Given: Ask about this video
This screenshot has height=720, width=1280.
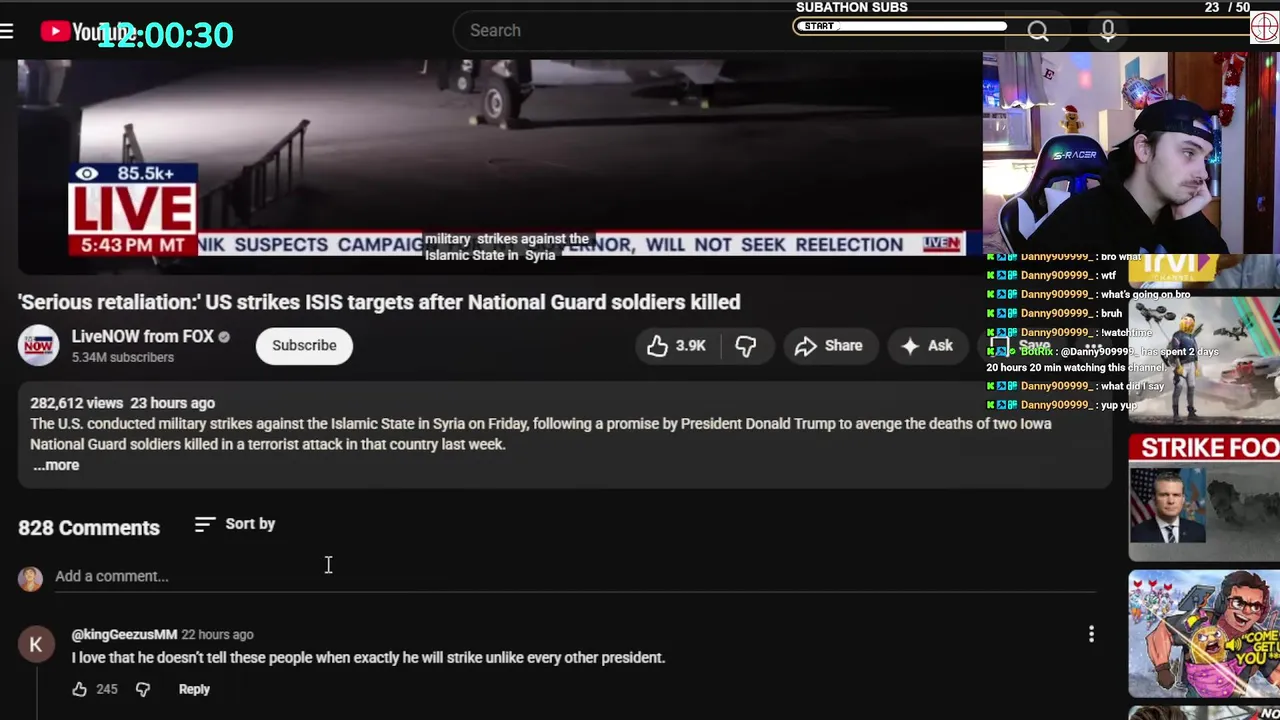Looking at the screenshot, I should click(927, 345).
